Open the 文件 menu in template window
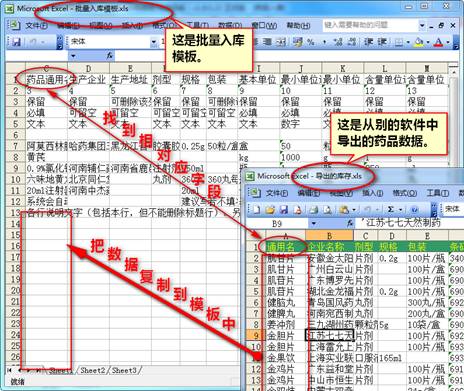464x391 pixels. point(36,25)
